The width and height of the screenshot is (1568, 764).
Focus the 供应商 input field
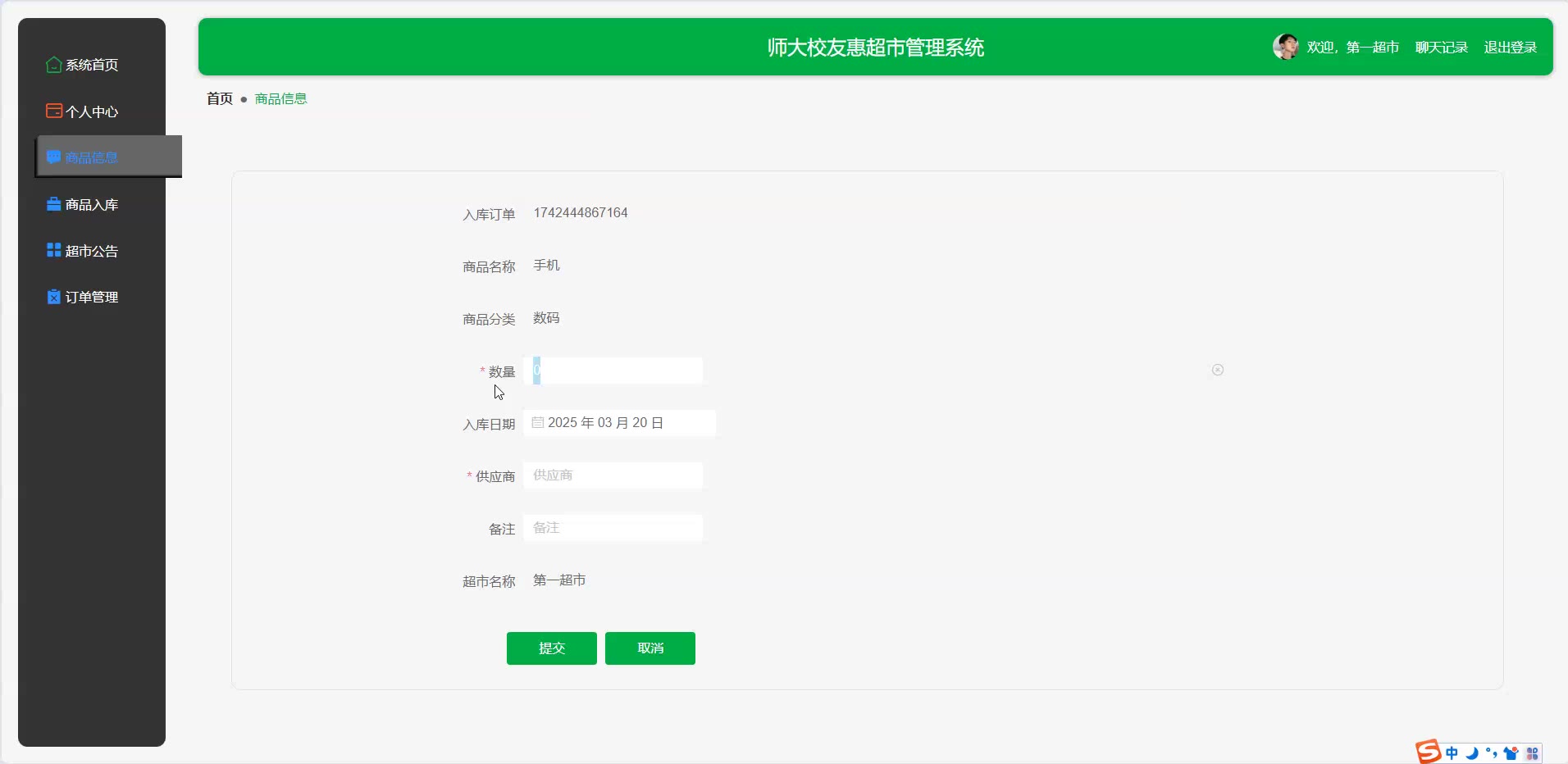(613, 475)
